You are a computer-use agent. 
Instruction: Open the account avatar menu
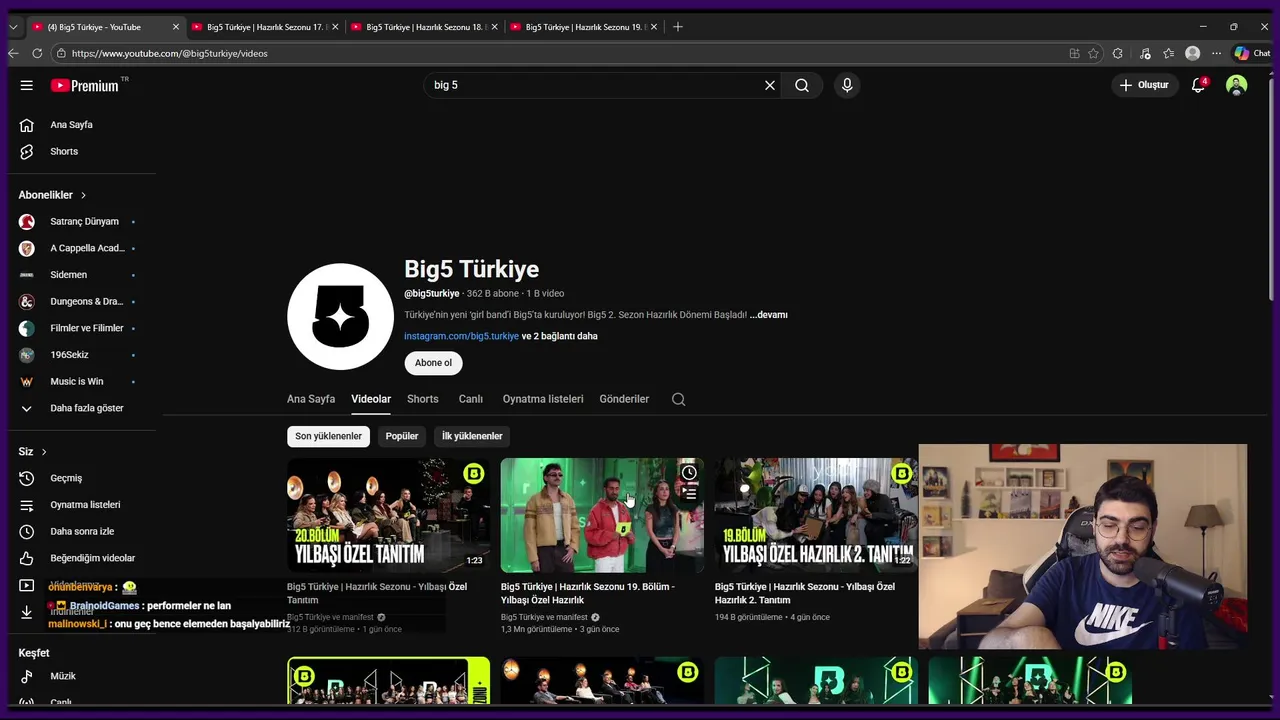click(1237, 85)
